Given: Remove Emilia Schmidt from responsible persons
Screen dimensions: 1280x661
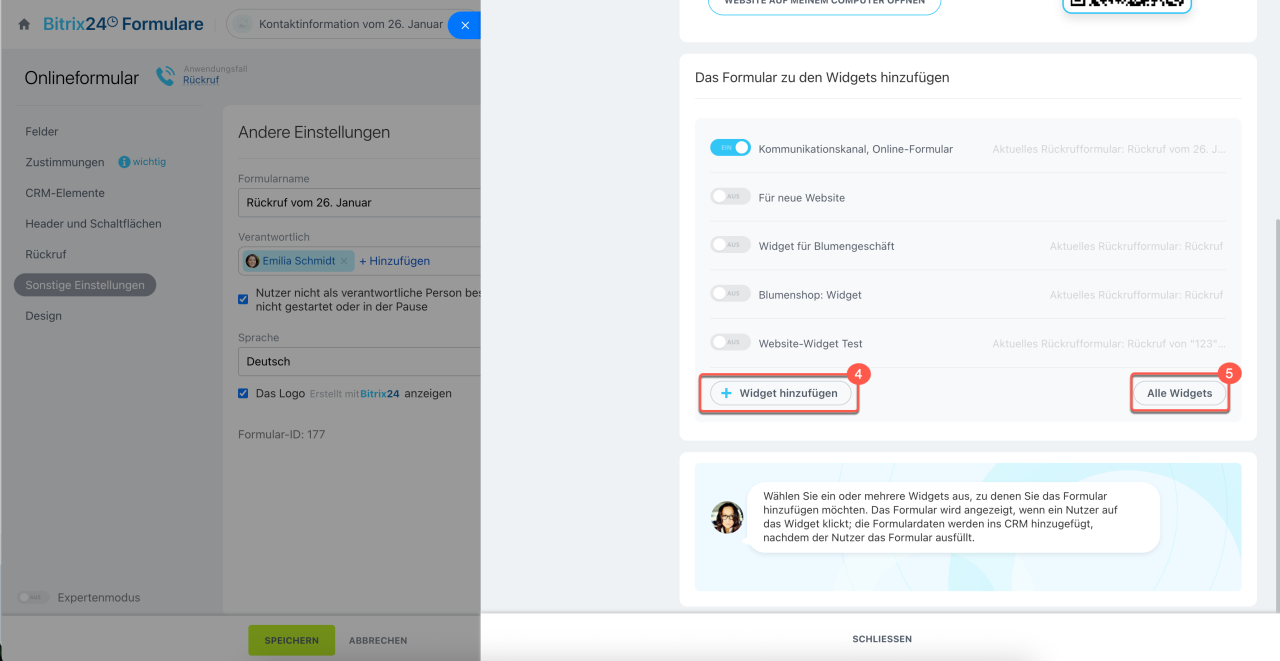Looking at the screenshot, I should 344,261.
